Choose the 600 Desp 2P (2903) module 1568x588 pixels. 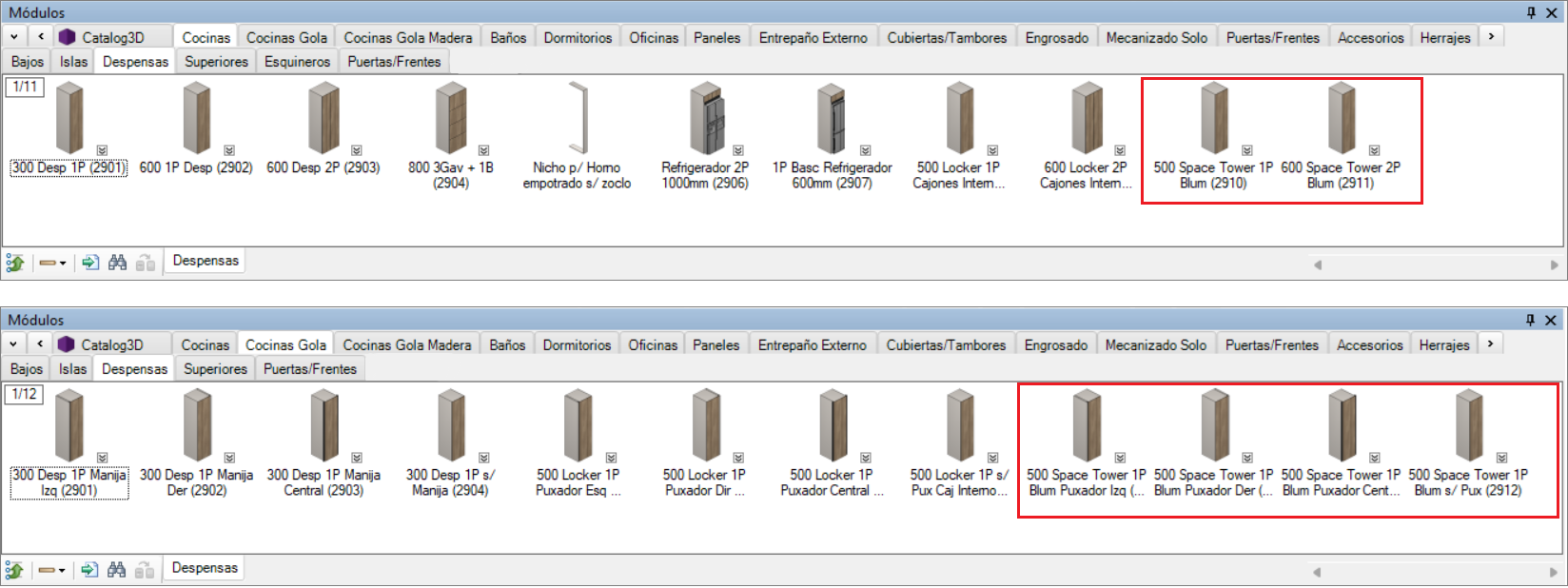323,118
